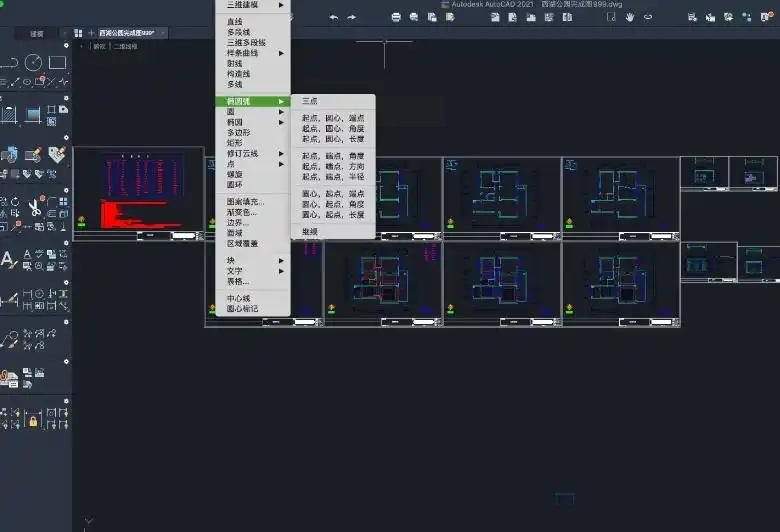Select 起点, 端点, 半径 in submenu
This screenshot has height=532, width=780.
(x=333, y=177)
